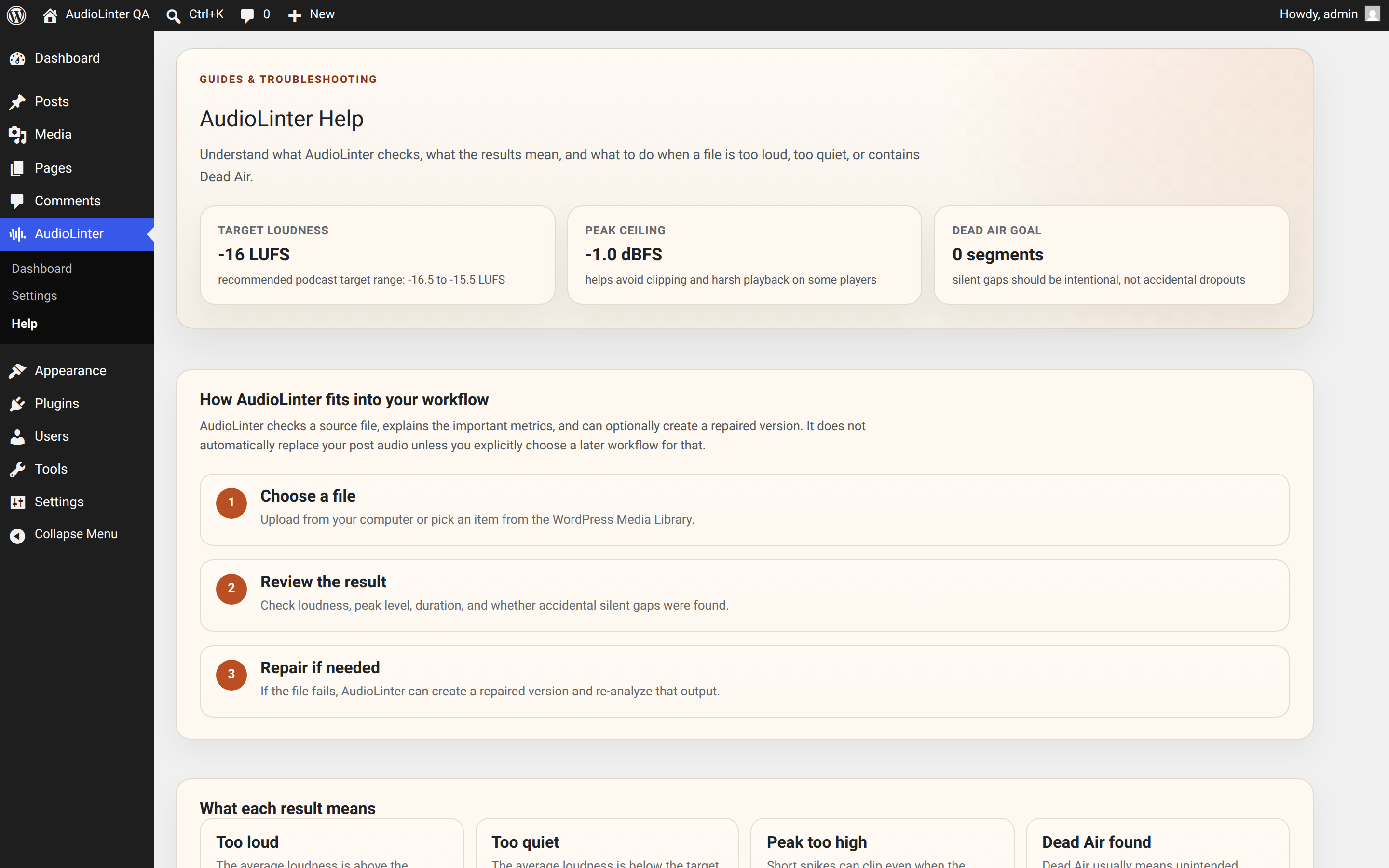Click the comments bubble icon in admin bar
Image resolution: width=1389 pixels, height=868 pixels.
[x=247, y=15]
